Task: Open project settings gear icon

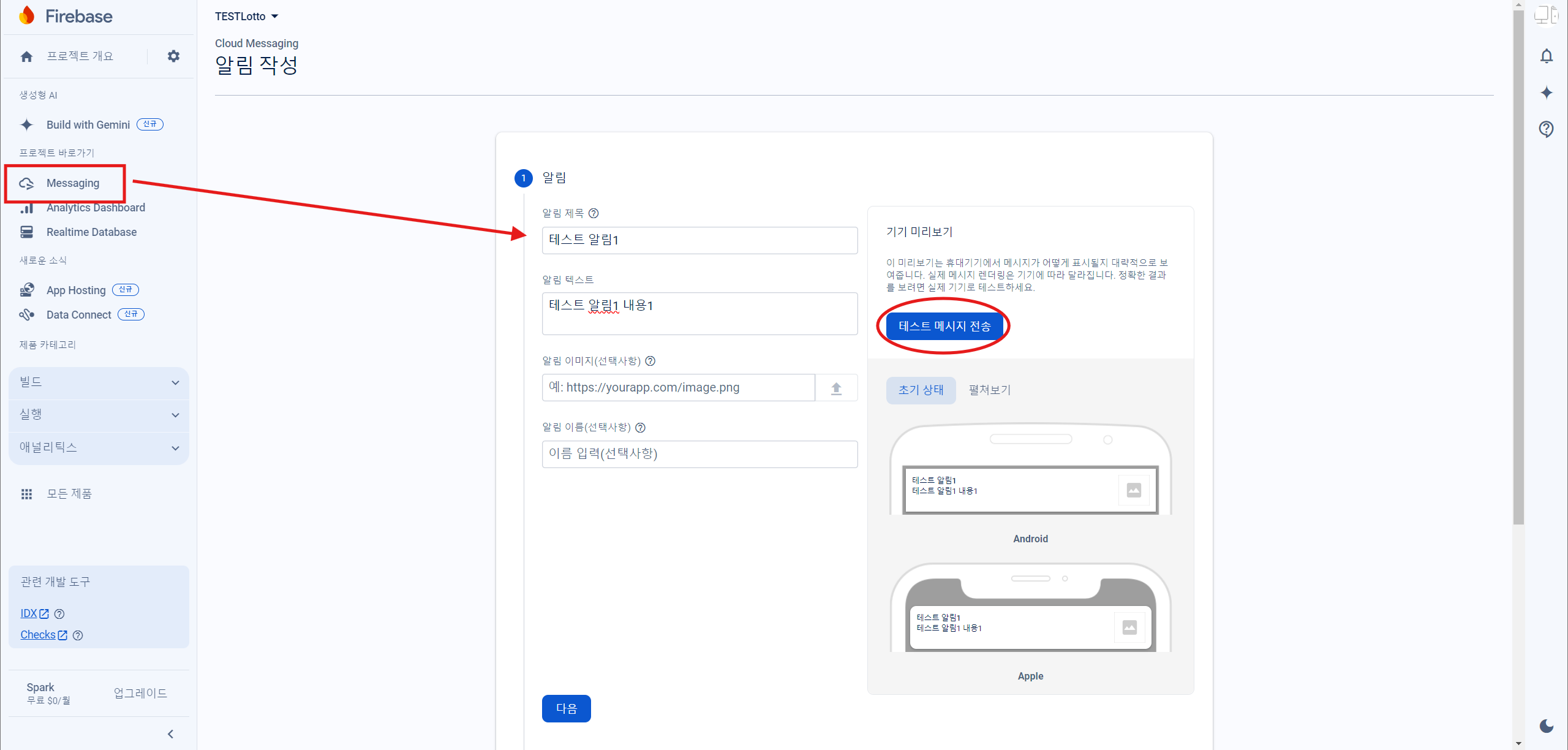Action: point(173,56)
